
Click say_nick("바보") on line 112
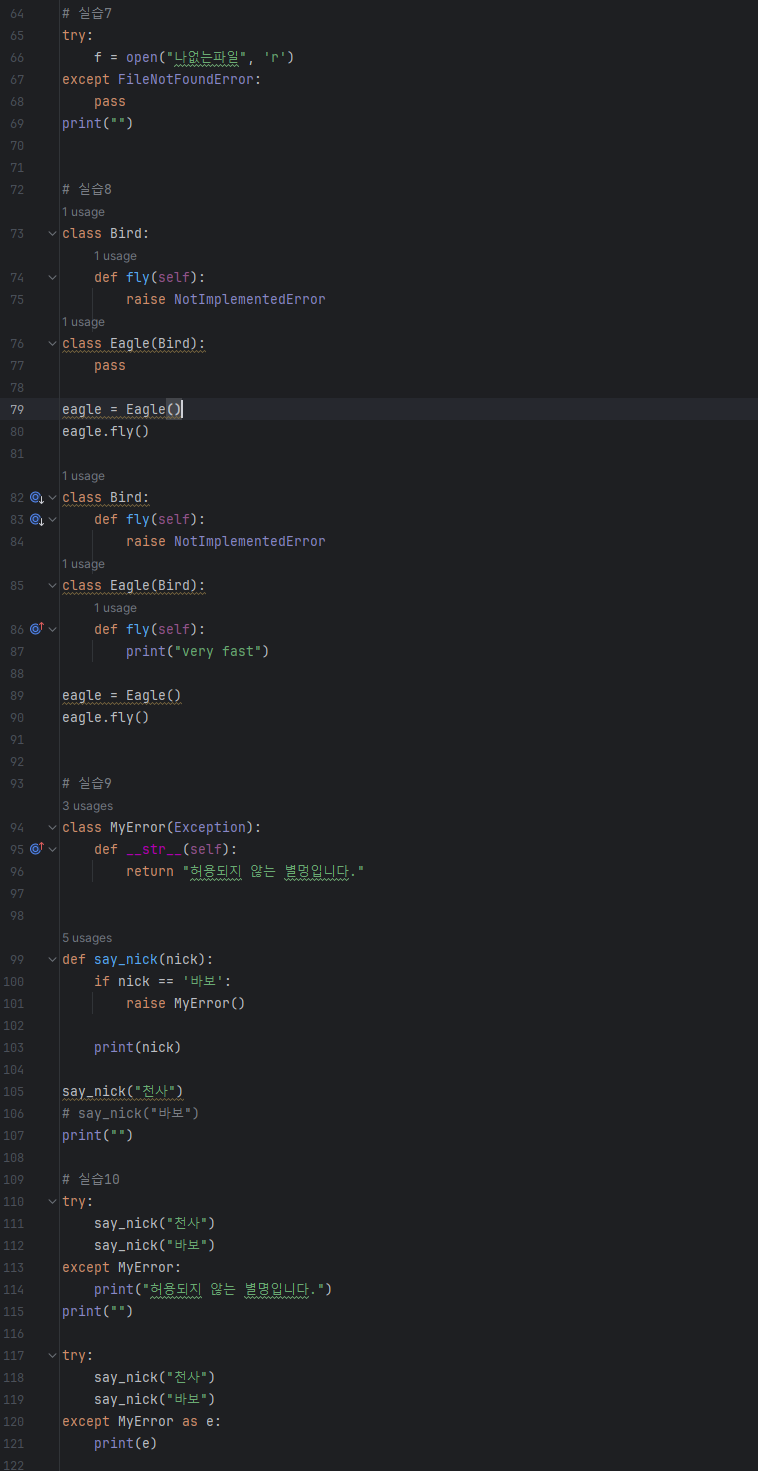(x=154, y=1245)
